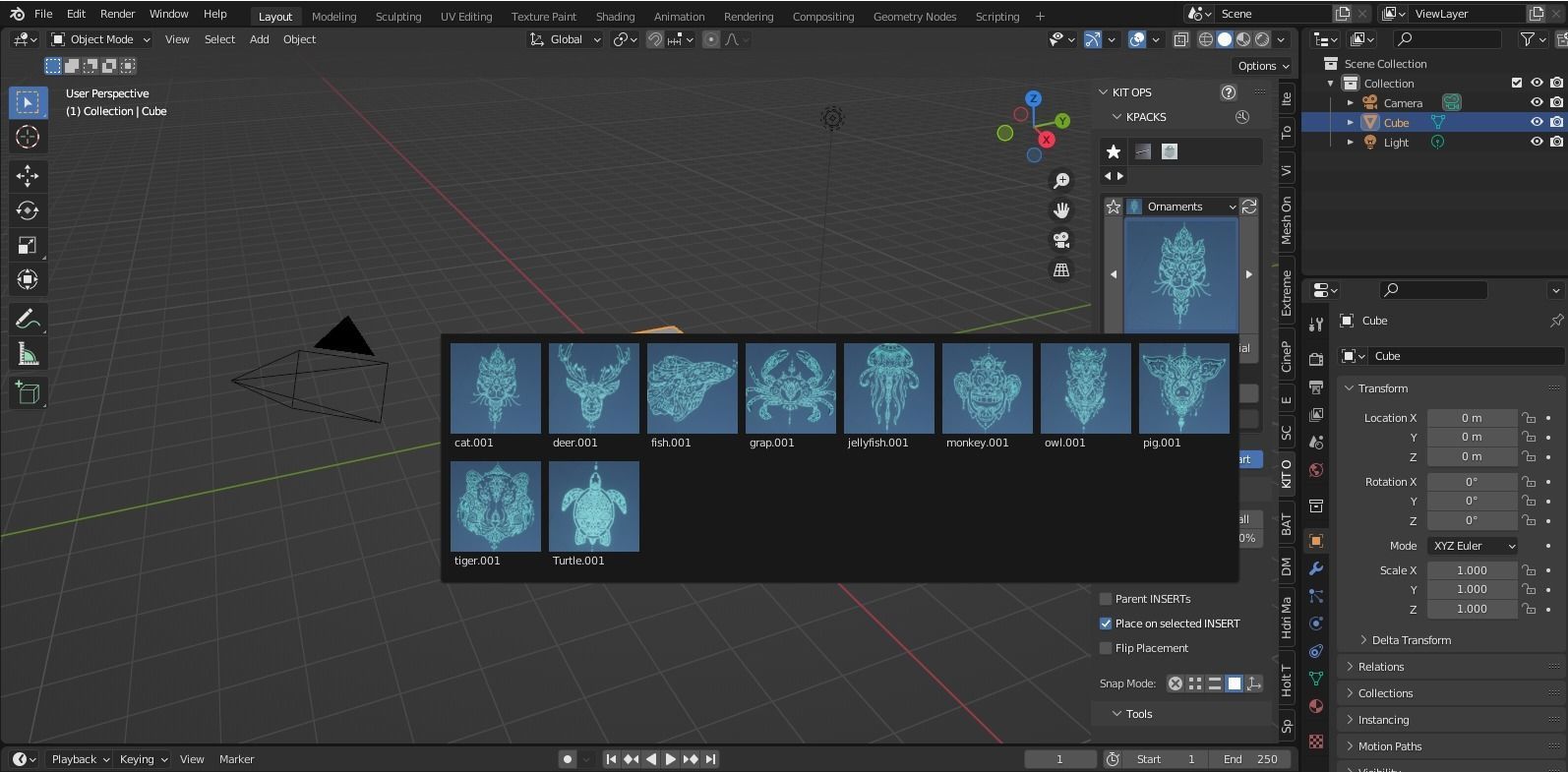
Task: Click the Scale X value field
Action: (x=1472, y=570)
